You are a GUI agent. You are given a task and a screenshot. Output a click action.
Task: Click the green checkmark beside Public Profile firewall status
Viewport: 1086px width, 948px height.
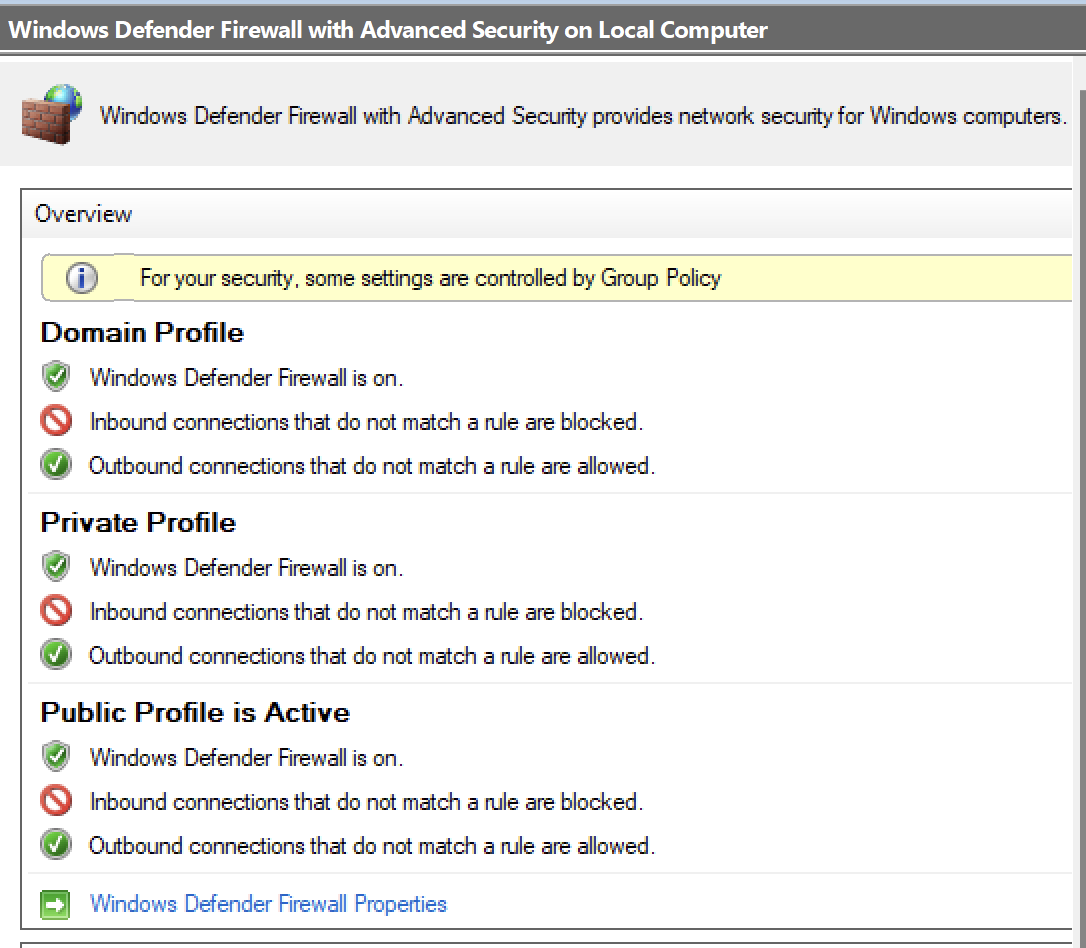pyautogui.click(x=55, y=757)
